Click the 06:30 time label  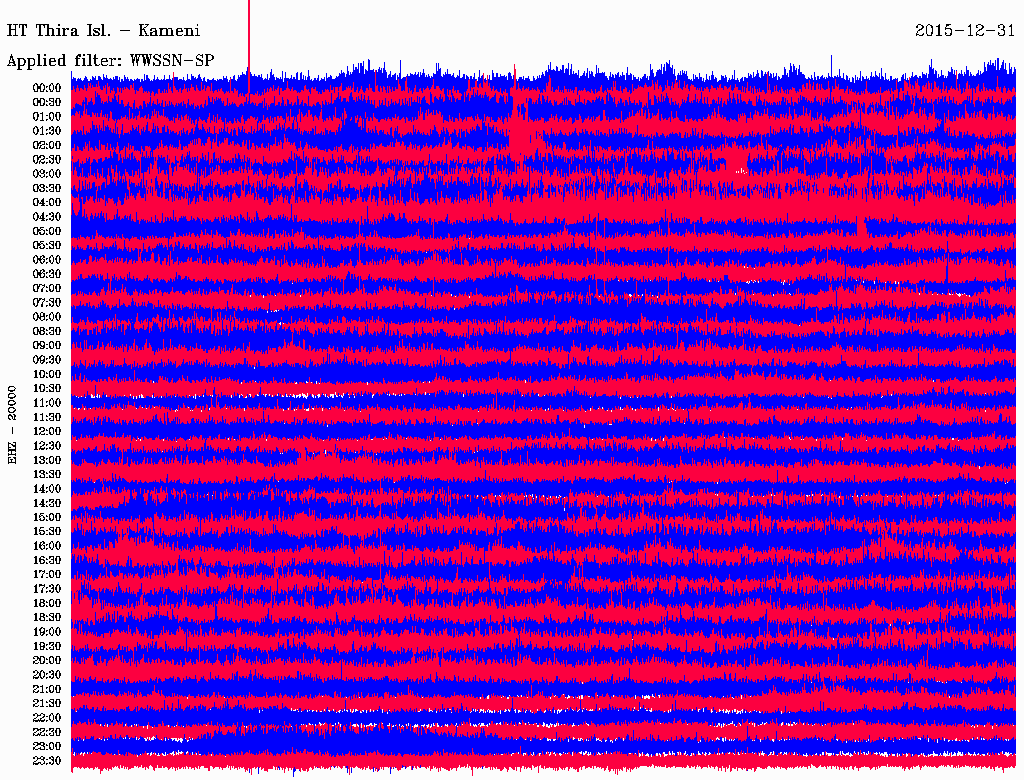47,274
